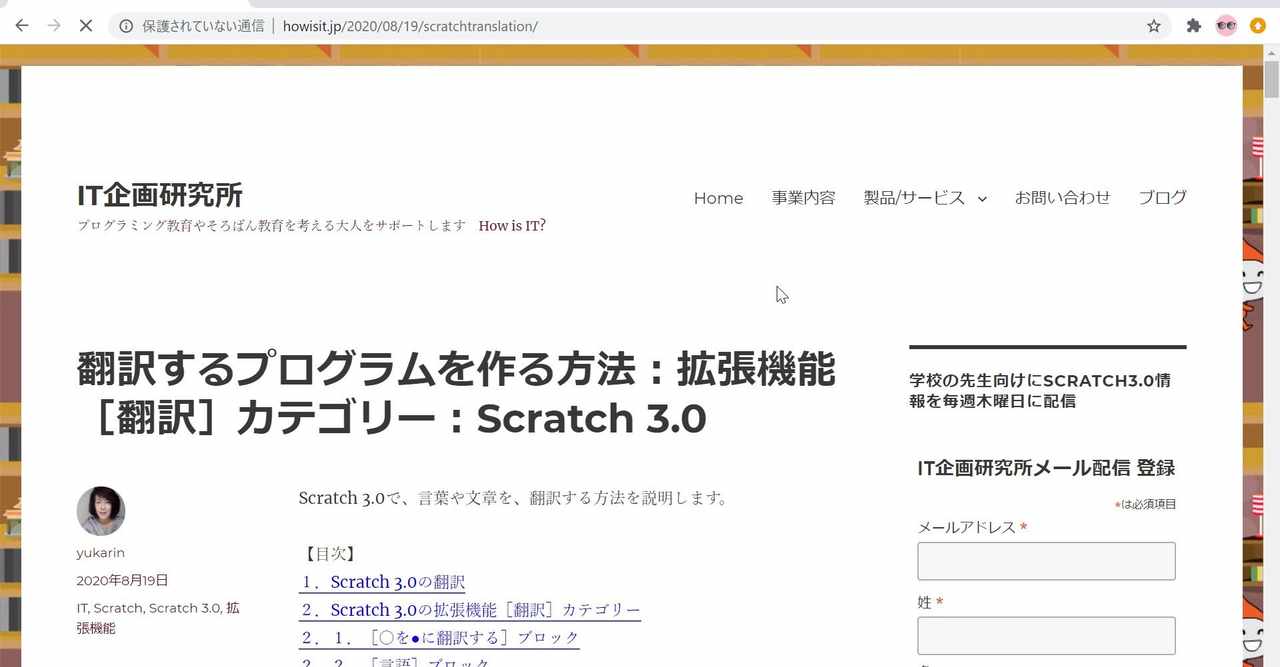The height and width of the screenshot is (667, 1280).
Task: Go back to the previous page
Action: [21, 26]
